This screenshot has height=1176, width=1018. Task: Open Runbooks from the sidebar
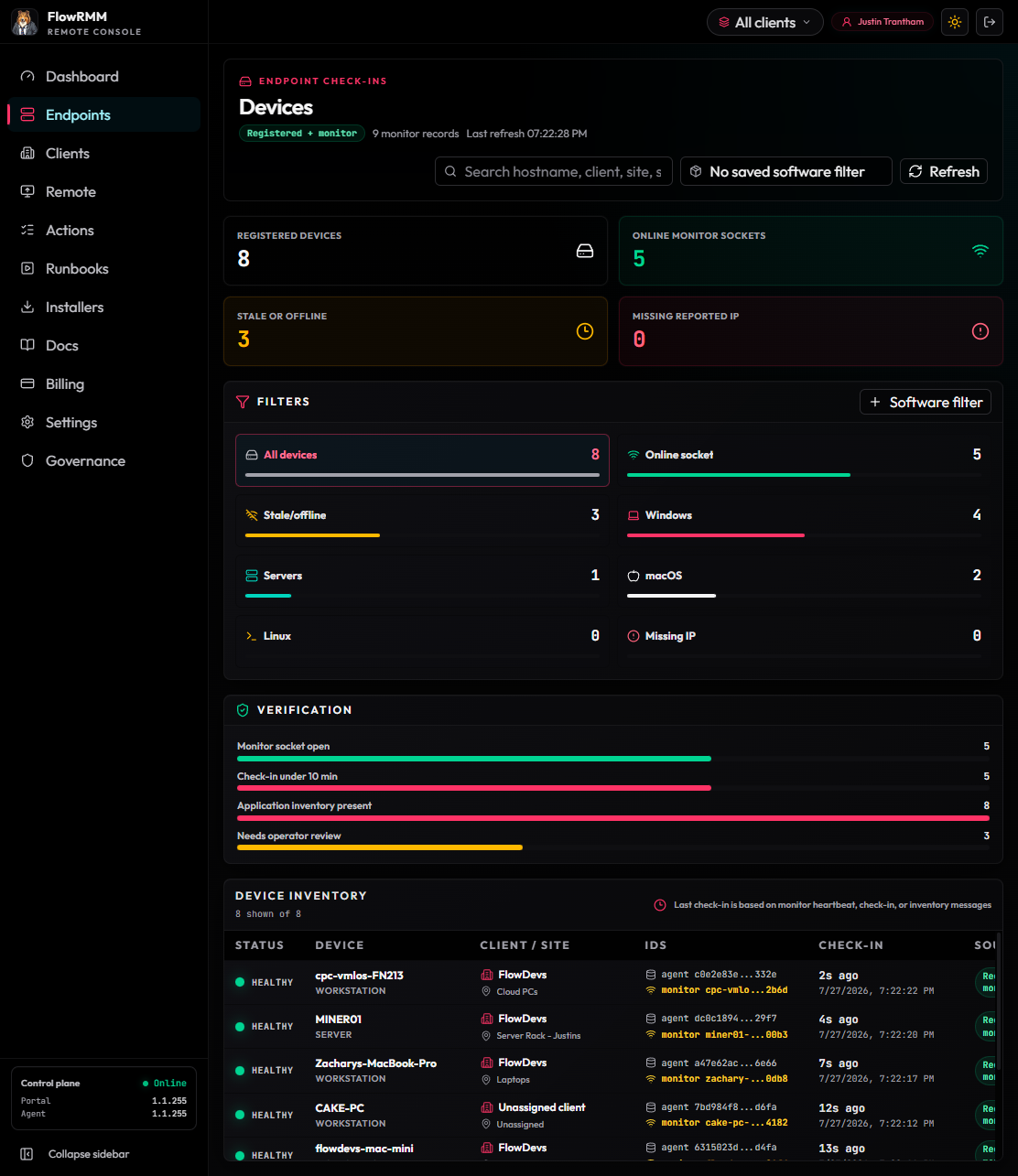pos(103,268)
